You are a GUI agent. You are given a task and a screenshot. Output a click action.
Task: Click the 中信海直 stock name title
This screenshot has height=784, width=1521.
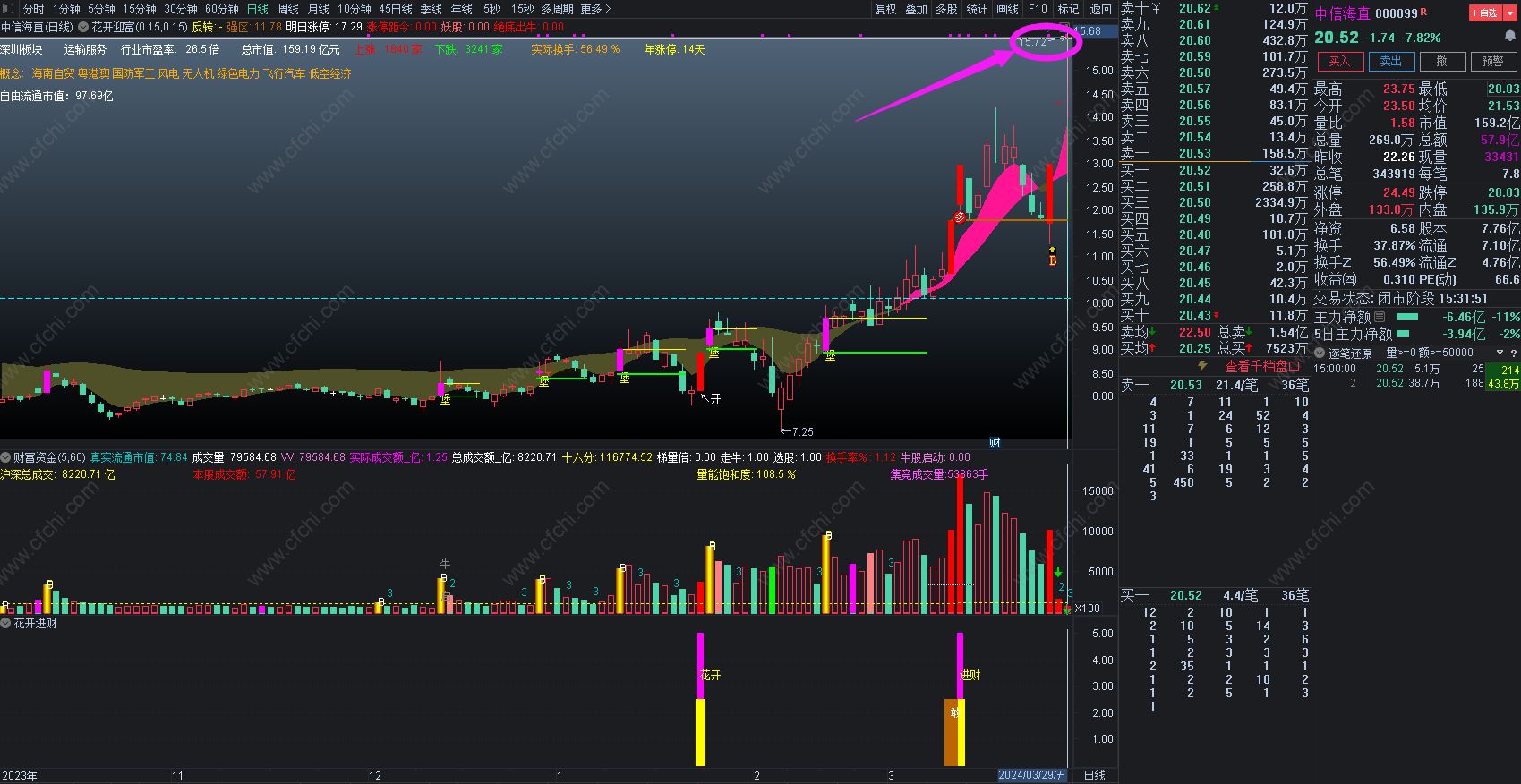click(x=1342, y=13)
